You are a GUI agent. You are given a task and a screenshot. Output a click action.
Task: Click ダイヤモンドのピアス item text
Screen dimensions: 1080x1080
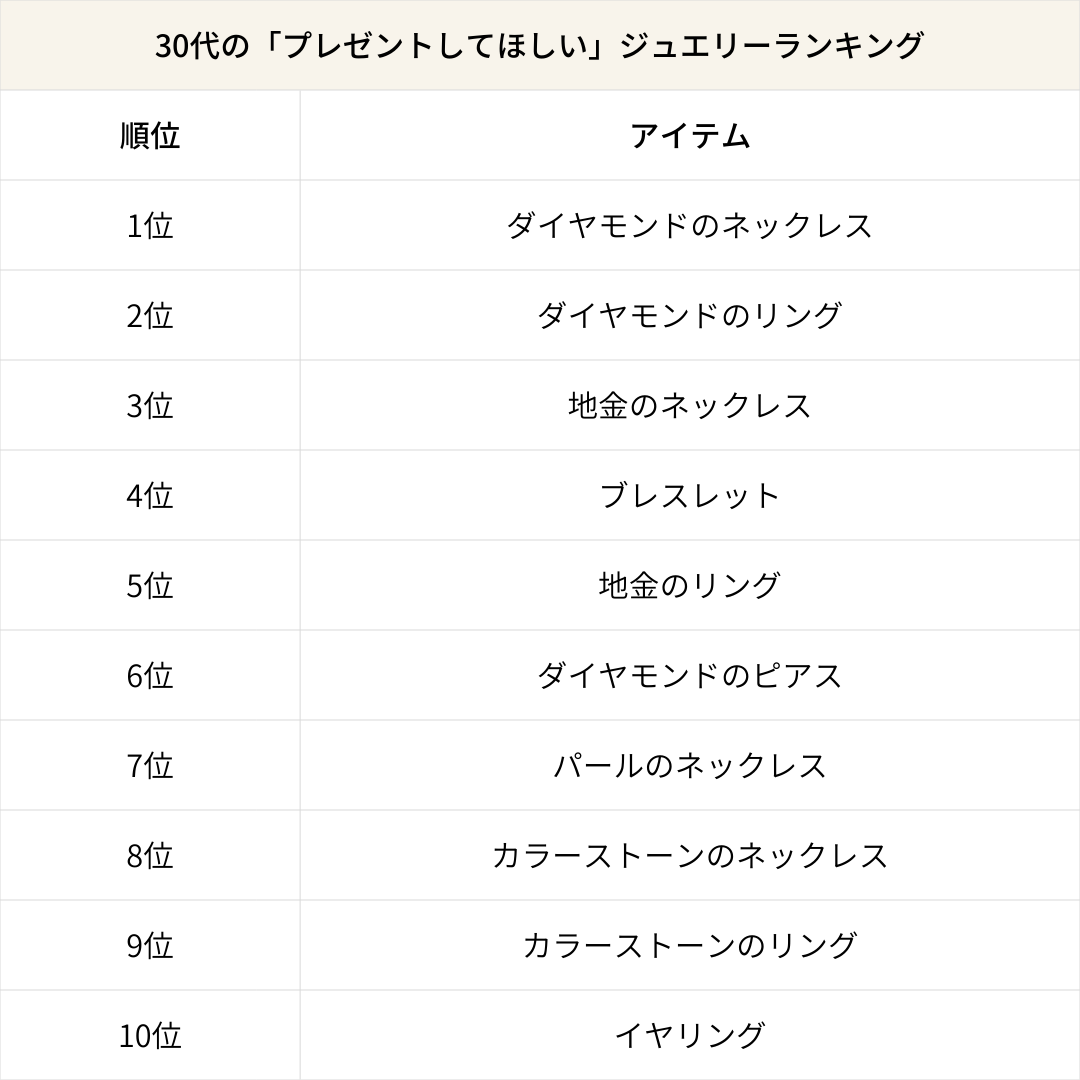[690, 676]
